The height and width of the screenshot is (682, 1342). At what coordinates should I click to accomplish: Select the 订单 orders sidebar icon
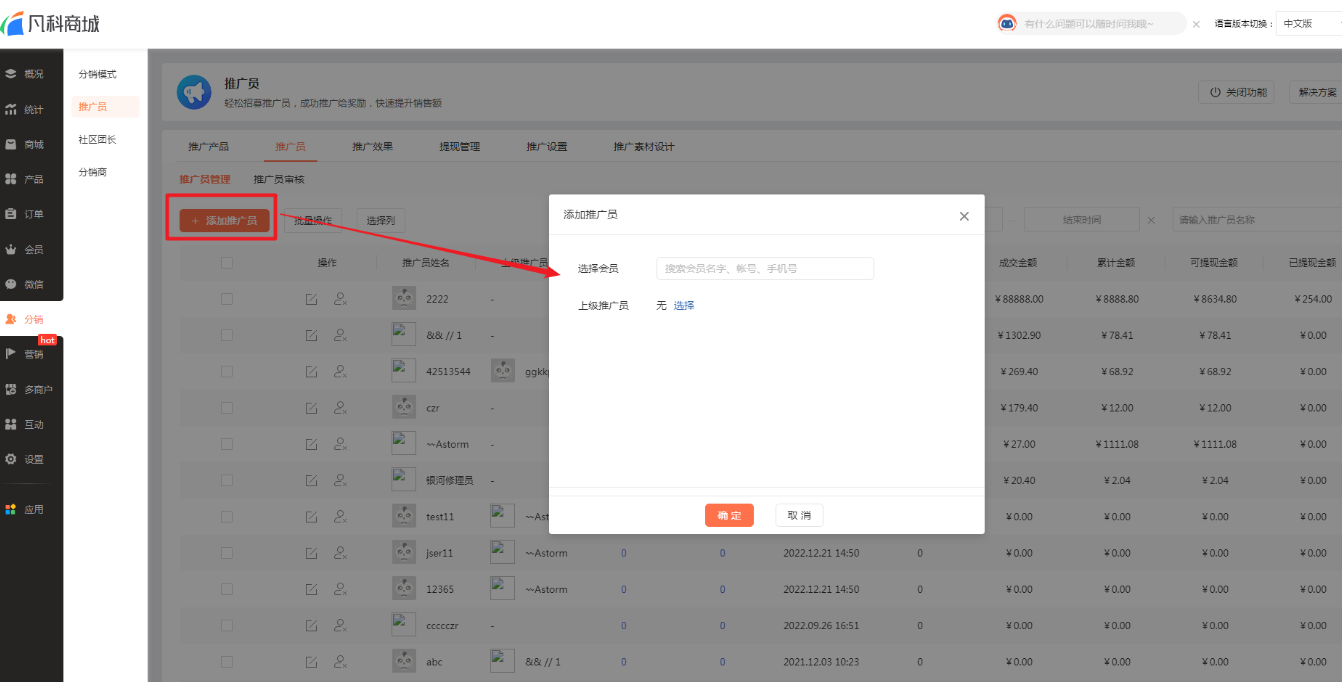(11, 214)
